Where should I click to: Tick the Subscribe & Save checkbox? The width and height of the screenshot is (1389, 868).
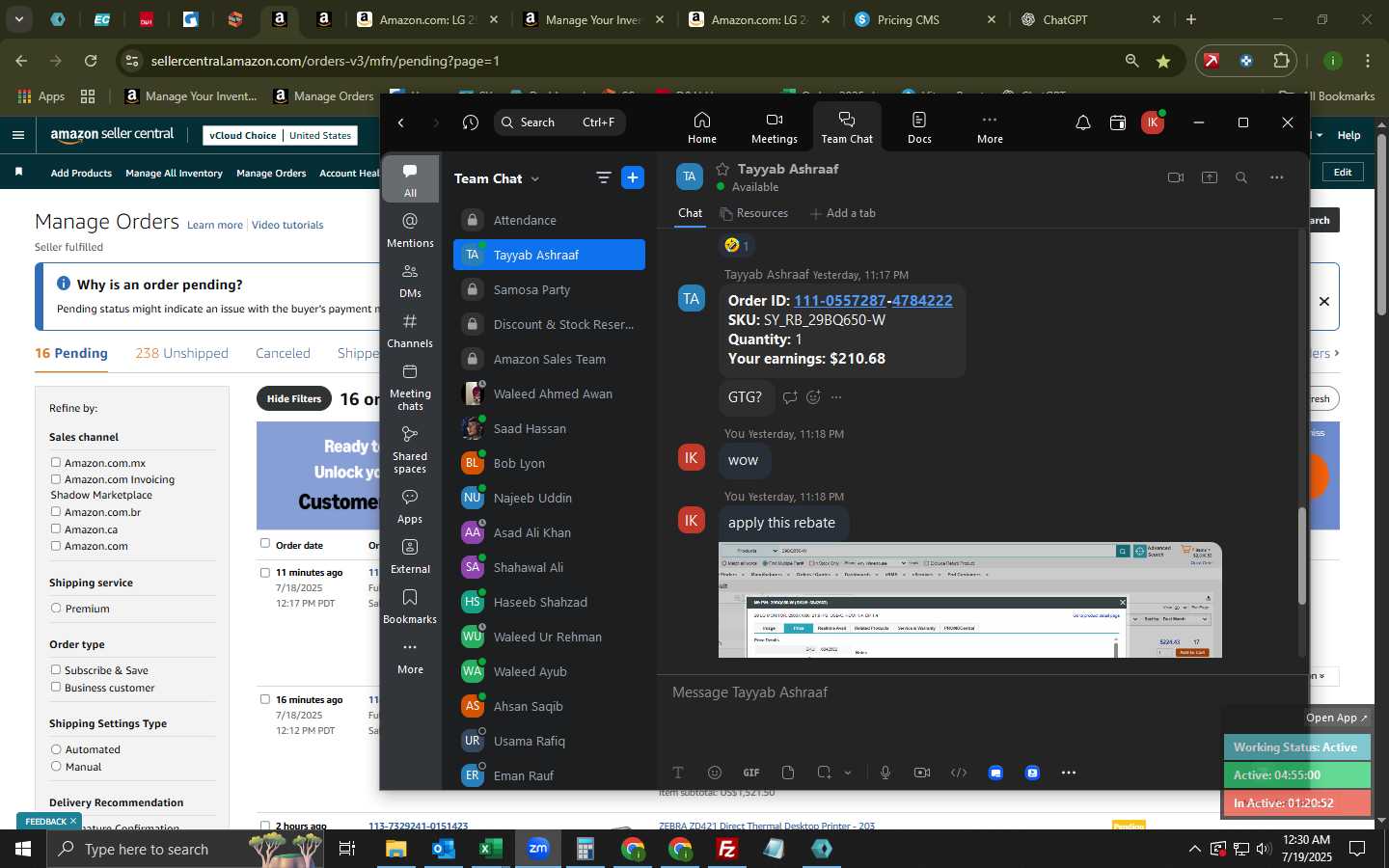point(56,670)
